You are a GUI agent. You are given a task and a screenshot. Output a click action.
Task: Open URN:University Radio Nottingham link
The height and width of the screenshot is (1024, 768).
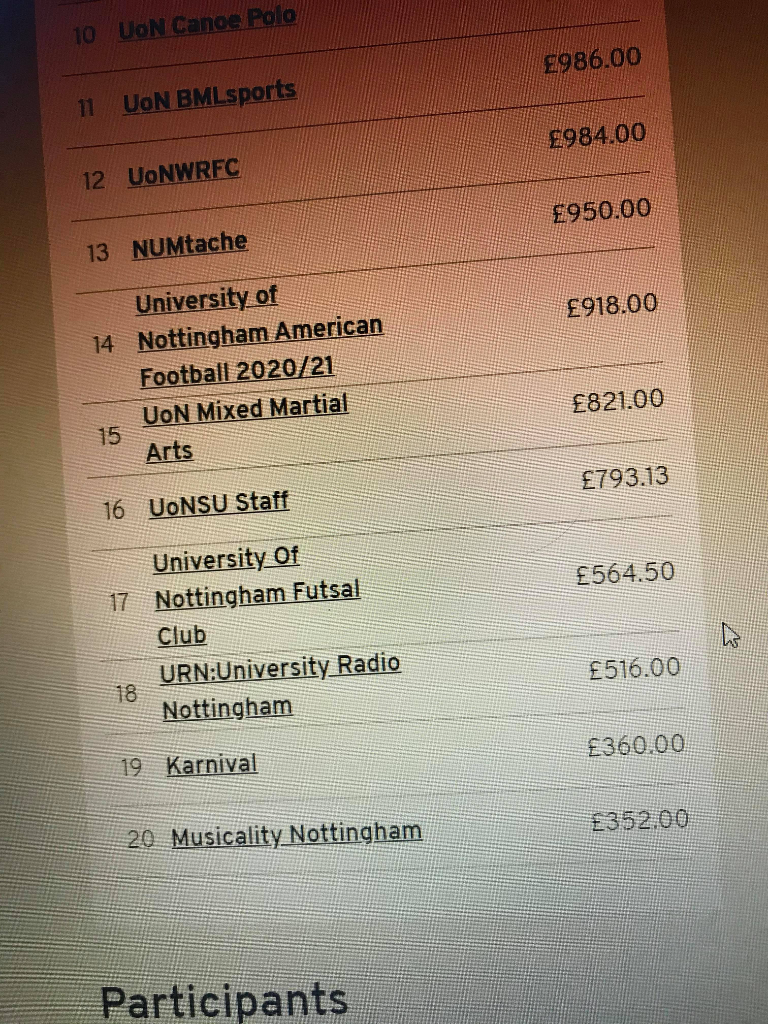279,686
